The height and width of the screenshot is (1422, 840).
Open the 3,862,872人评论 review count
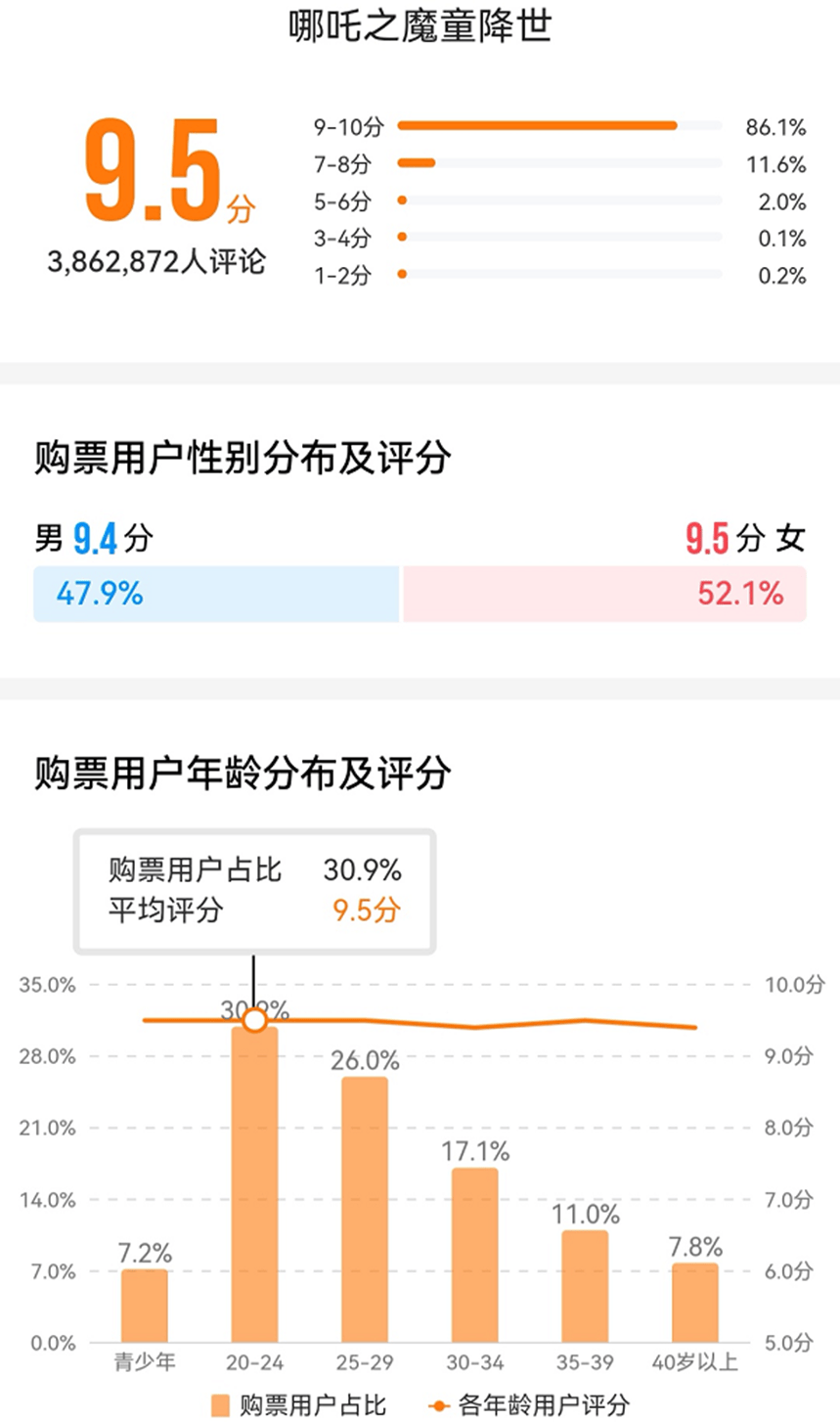coord(156,262)
